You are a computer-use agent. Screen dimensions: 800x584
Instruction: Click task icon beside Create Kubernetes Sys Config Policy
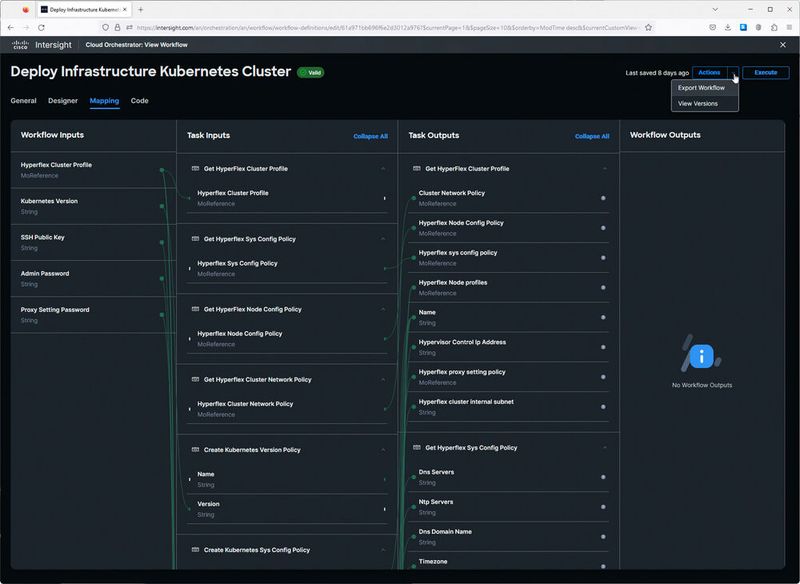tap(195, 550)
